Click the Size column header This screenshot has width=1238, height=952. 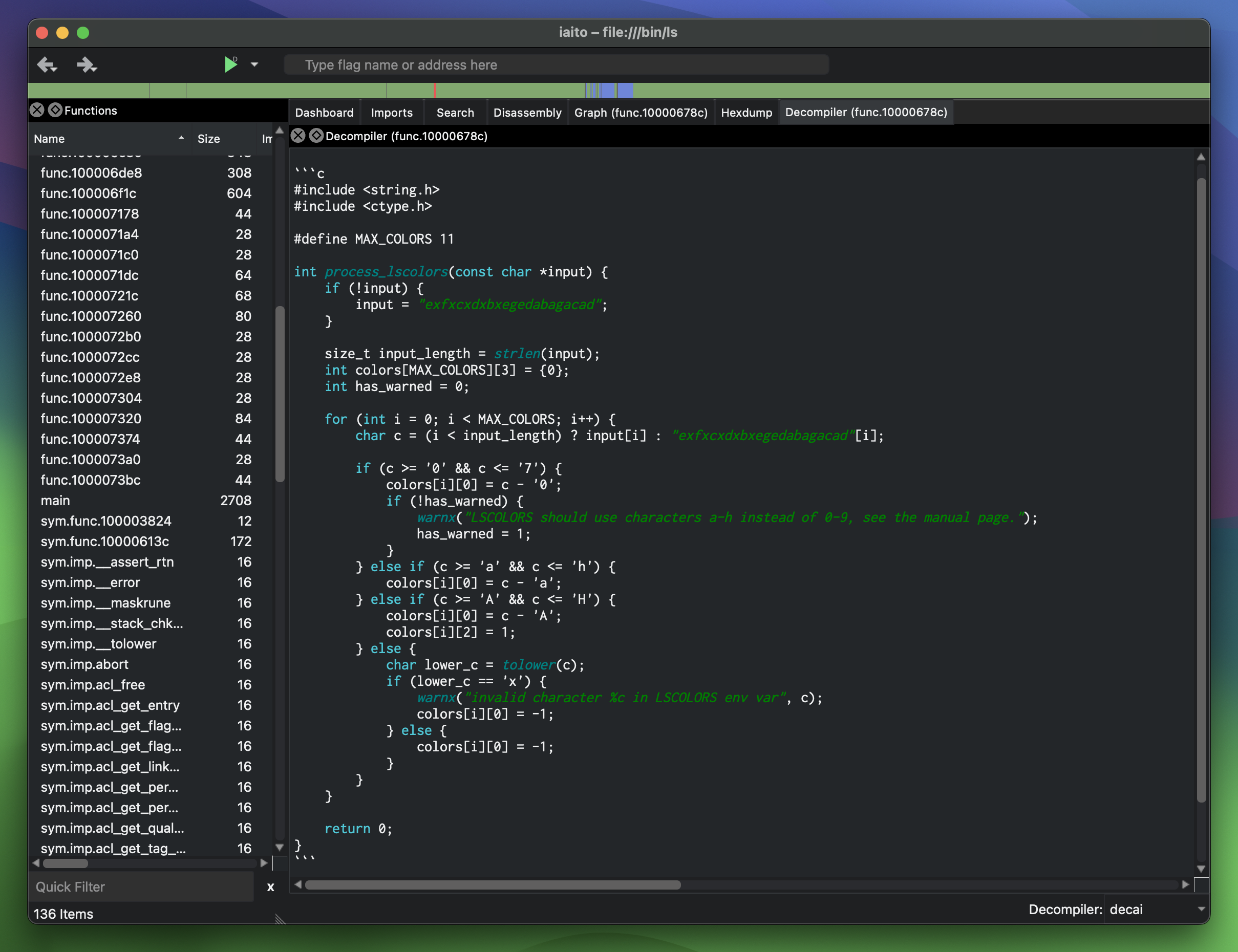208,138
